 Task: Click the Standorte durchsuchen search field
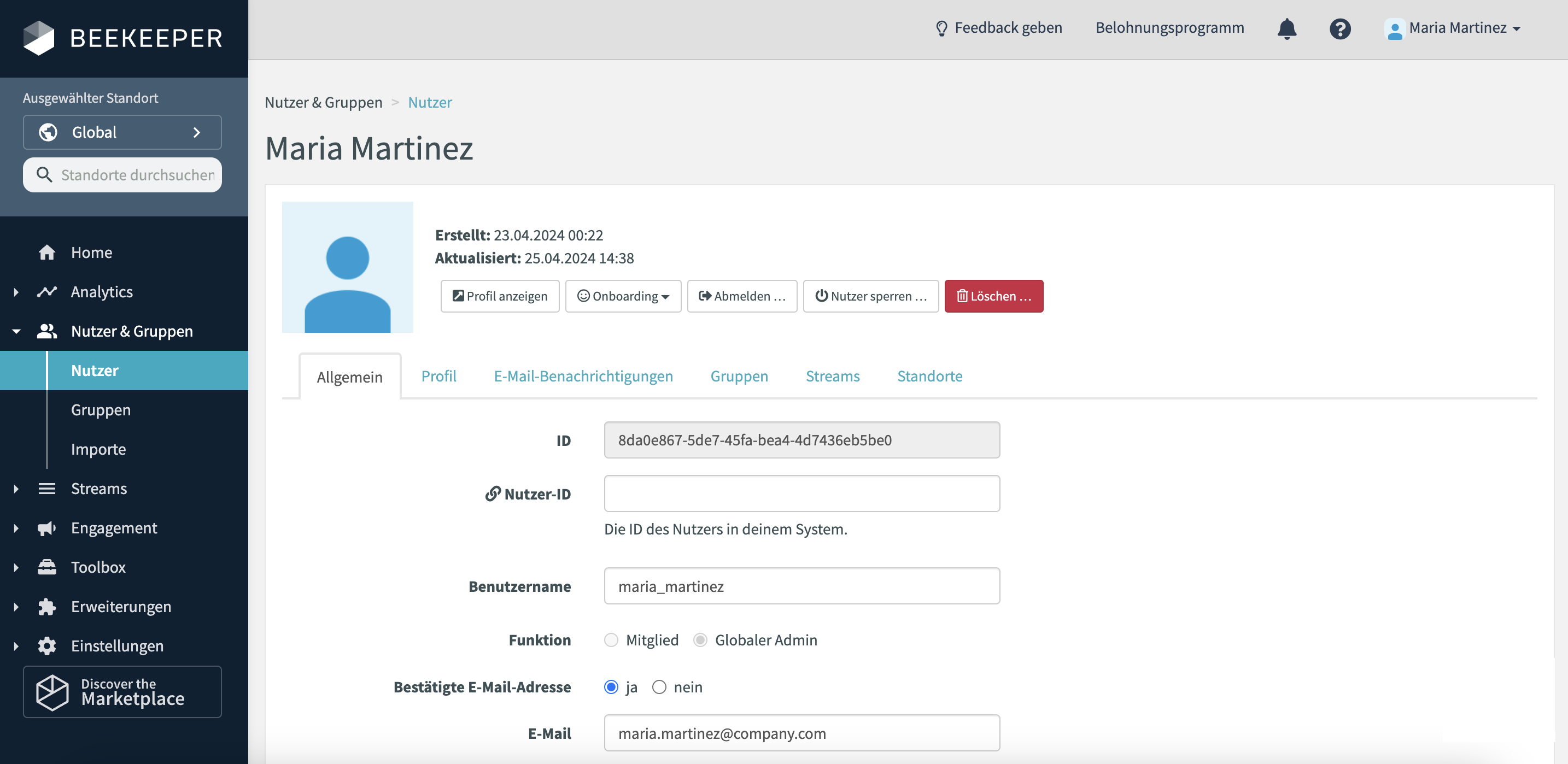122,174
